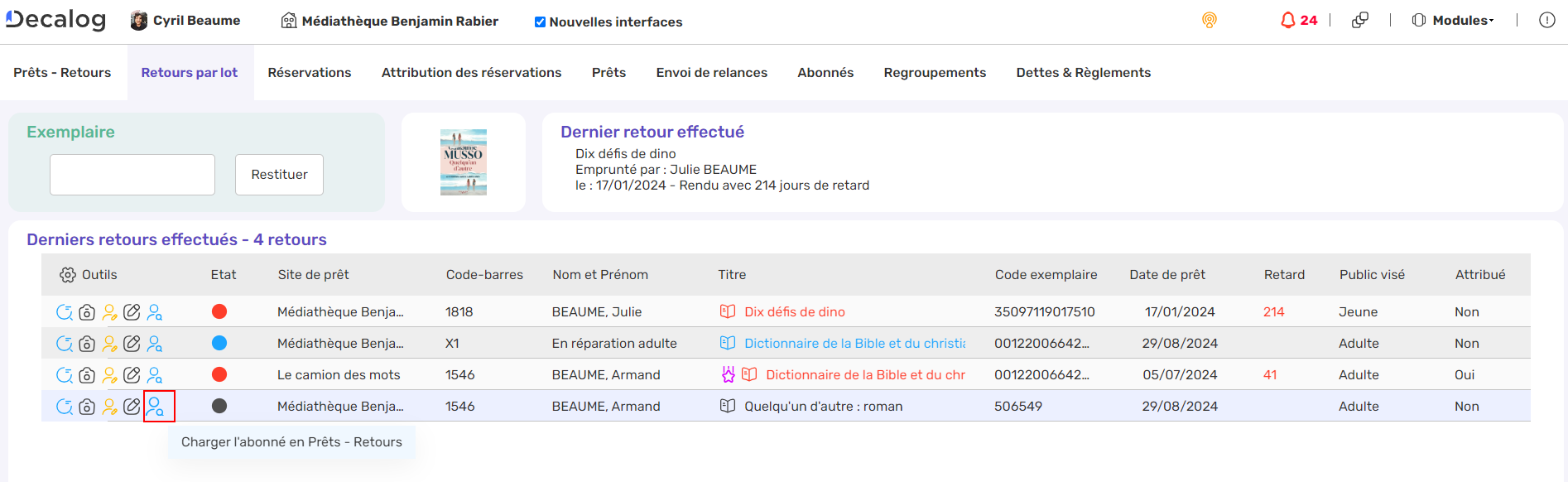Click the Date de prêt column header
The height and width of the screenshot is (482, 1568).
coord(1167,275)
